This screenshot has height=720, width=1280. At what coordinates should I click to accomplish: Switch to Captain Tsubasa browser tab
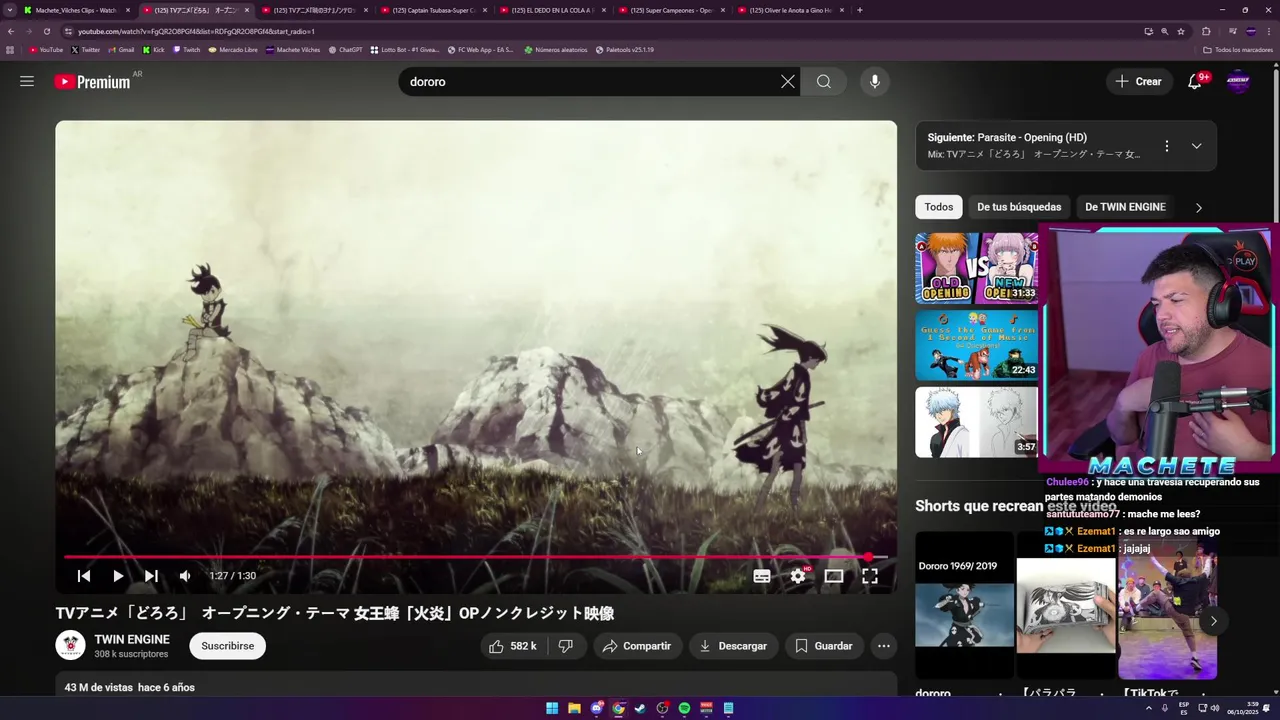click(x=435, y=10)
